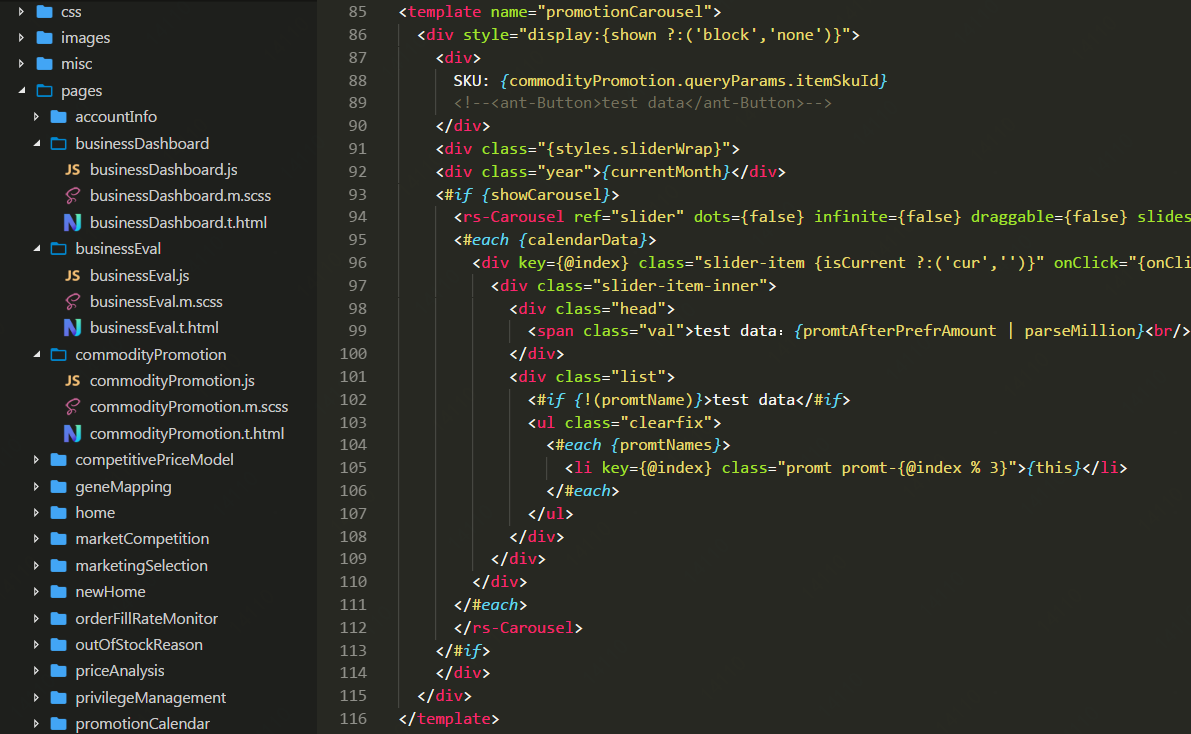Collapse the businessDashboard folder arrow
The height and width of the screenshot is (734, 1191).
[36, 144]
